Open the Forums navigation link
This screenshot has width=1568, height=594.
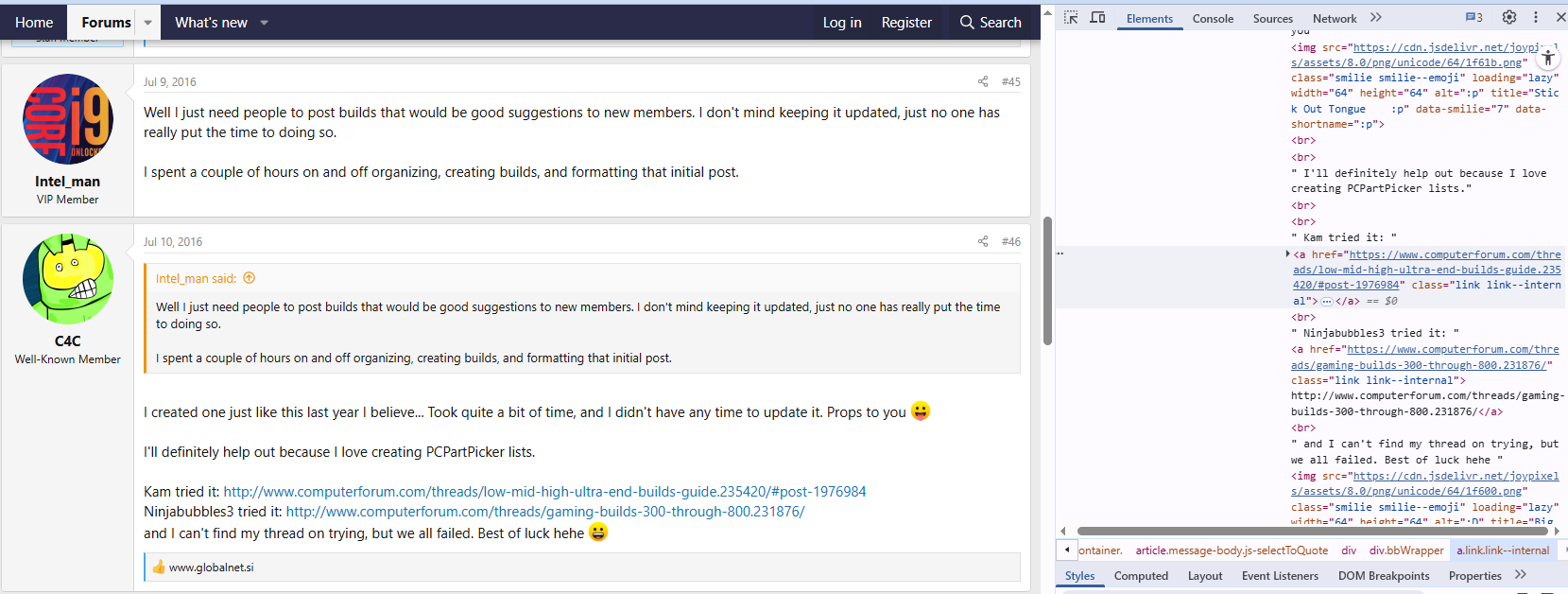pos(106,23)
